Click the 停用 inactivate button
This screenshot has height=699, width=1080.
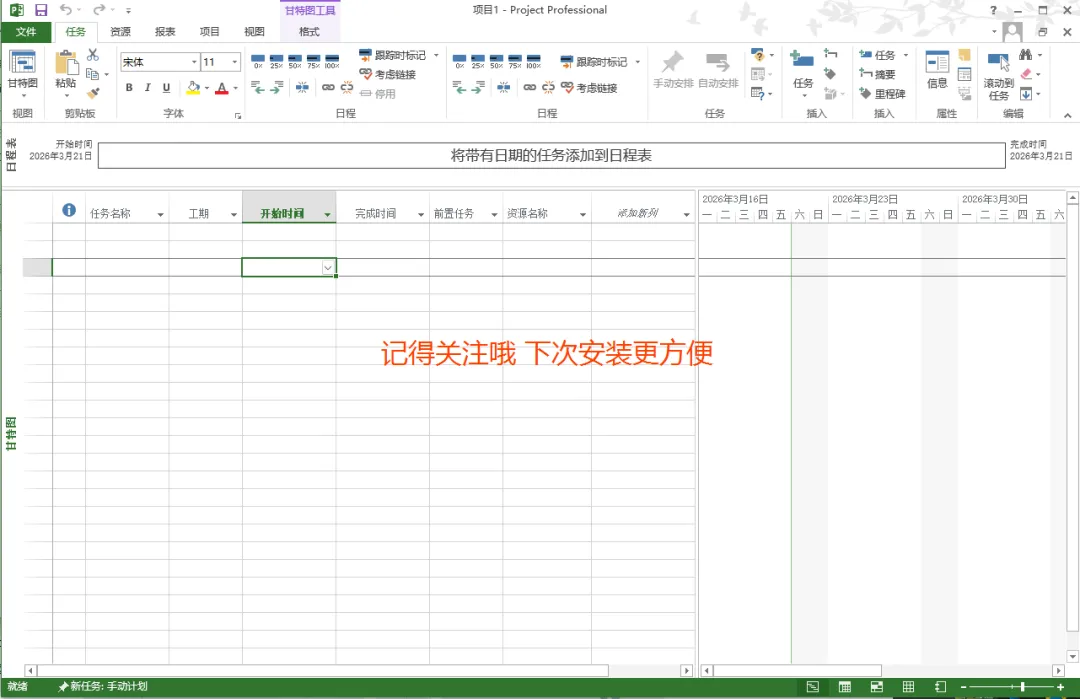point(377,94)
